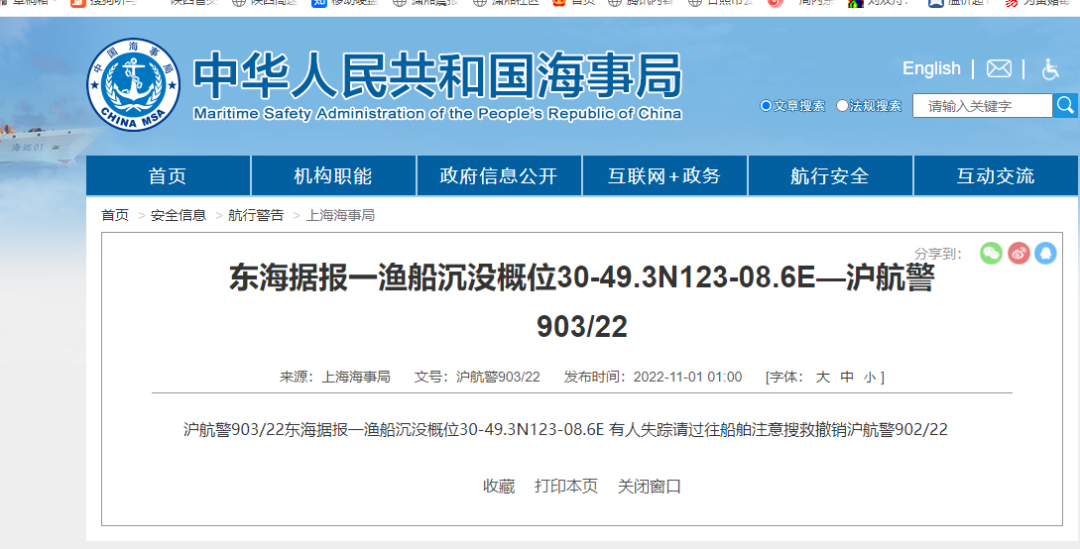Switch site language to English

[931, 69]
